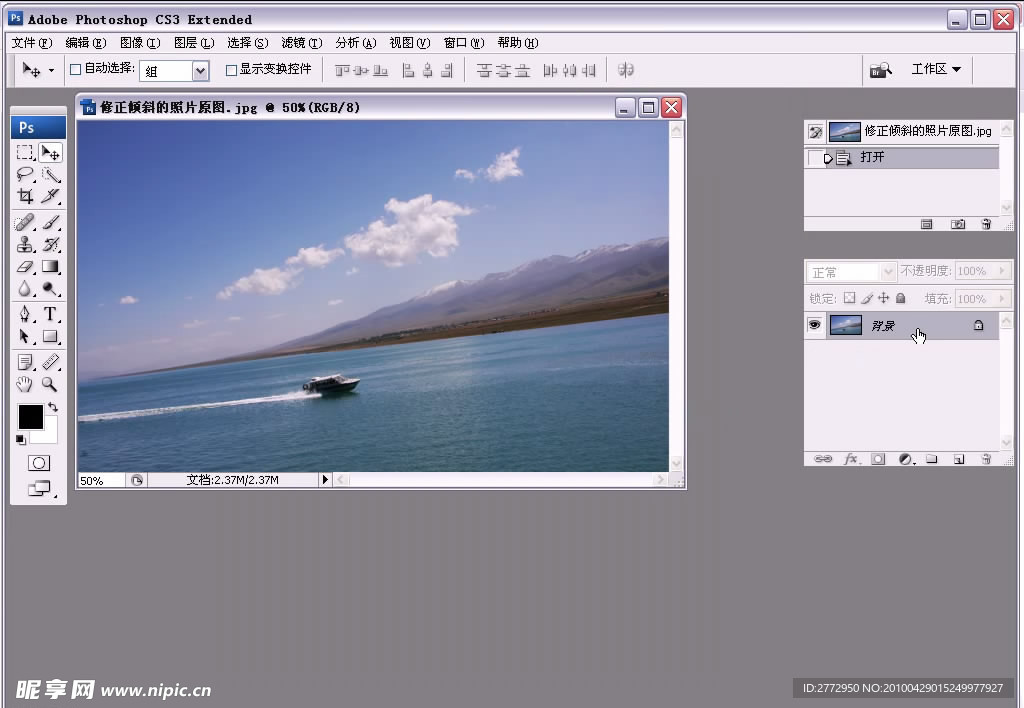Toggle history brush source for 打开 state
This screenshot has height=708, width=1024.
coord(815,157)
